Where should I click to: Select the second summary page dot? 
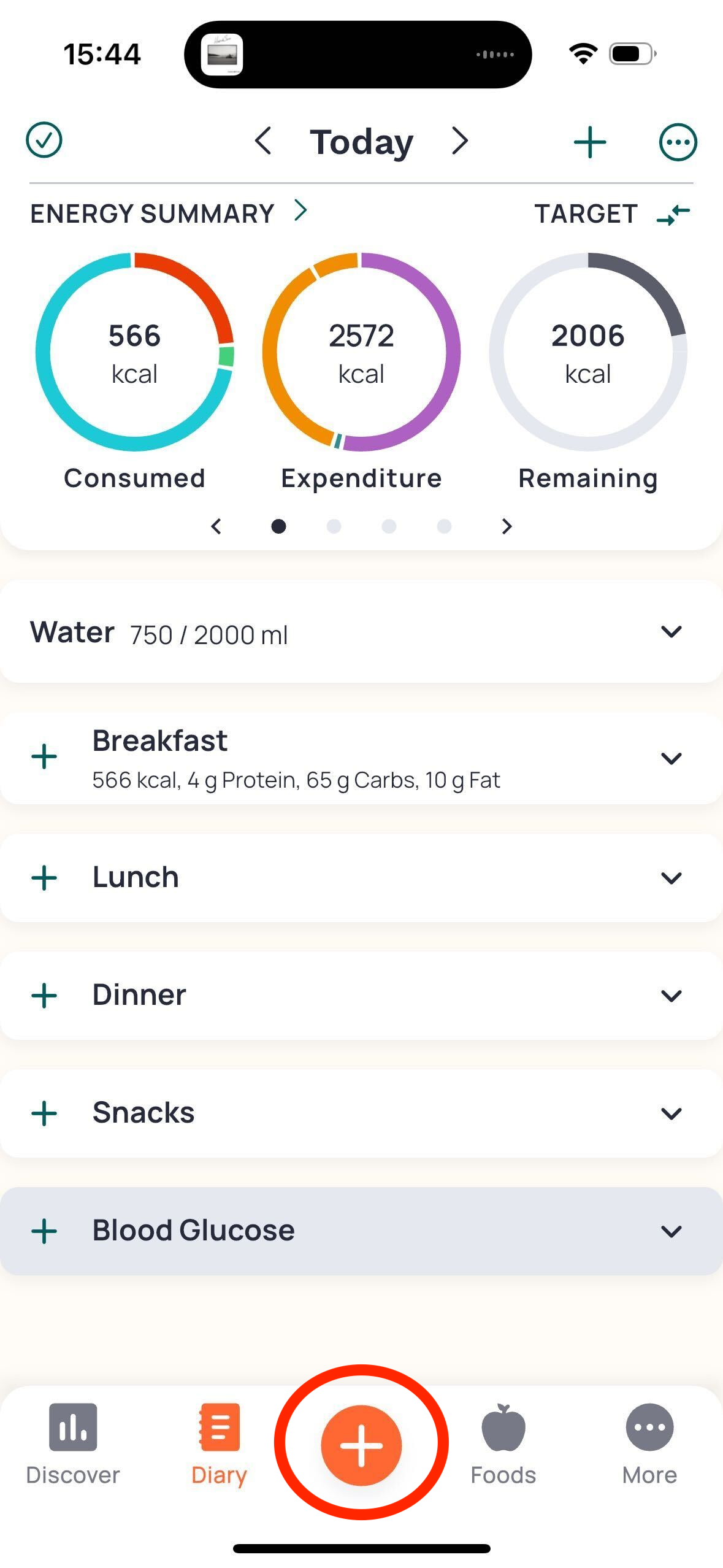pyautogui.click(x=334, y=526)
